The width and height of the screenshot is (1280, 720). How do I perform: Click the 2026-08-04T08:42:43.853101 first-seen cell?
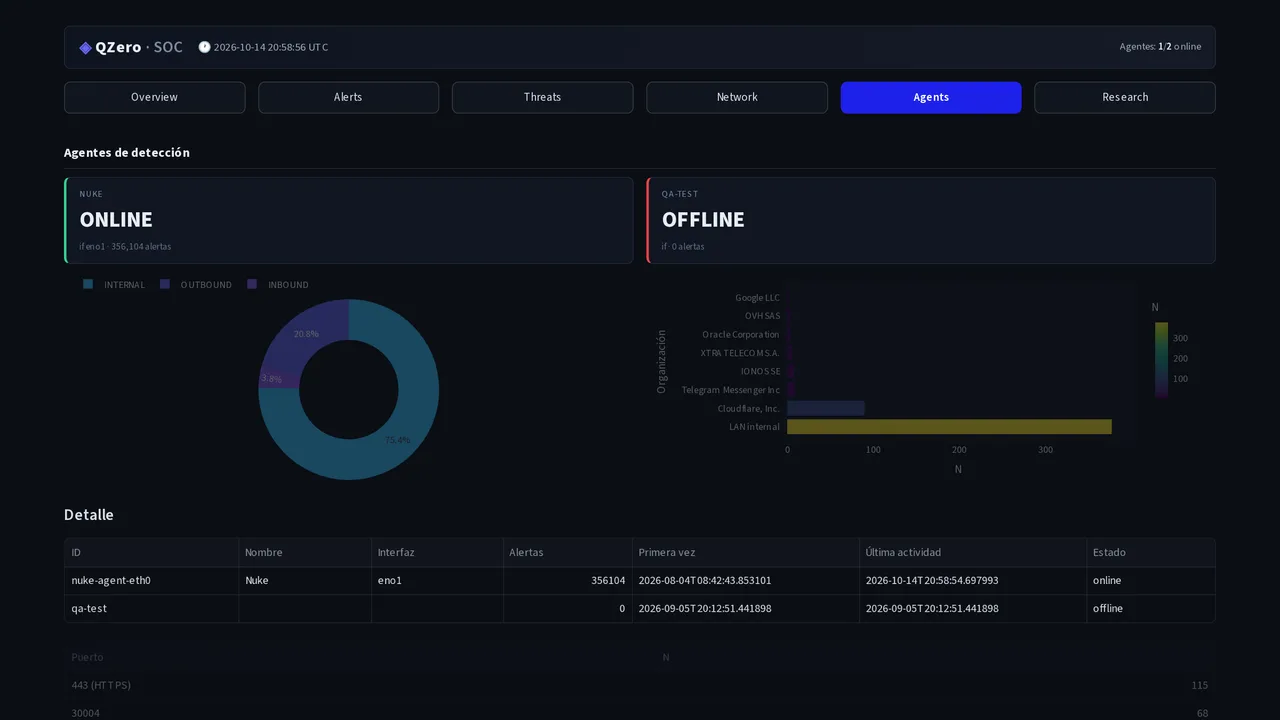click(x=746, y=580)
